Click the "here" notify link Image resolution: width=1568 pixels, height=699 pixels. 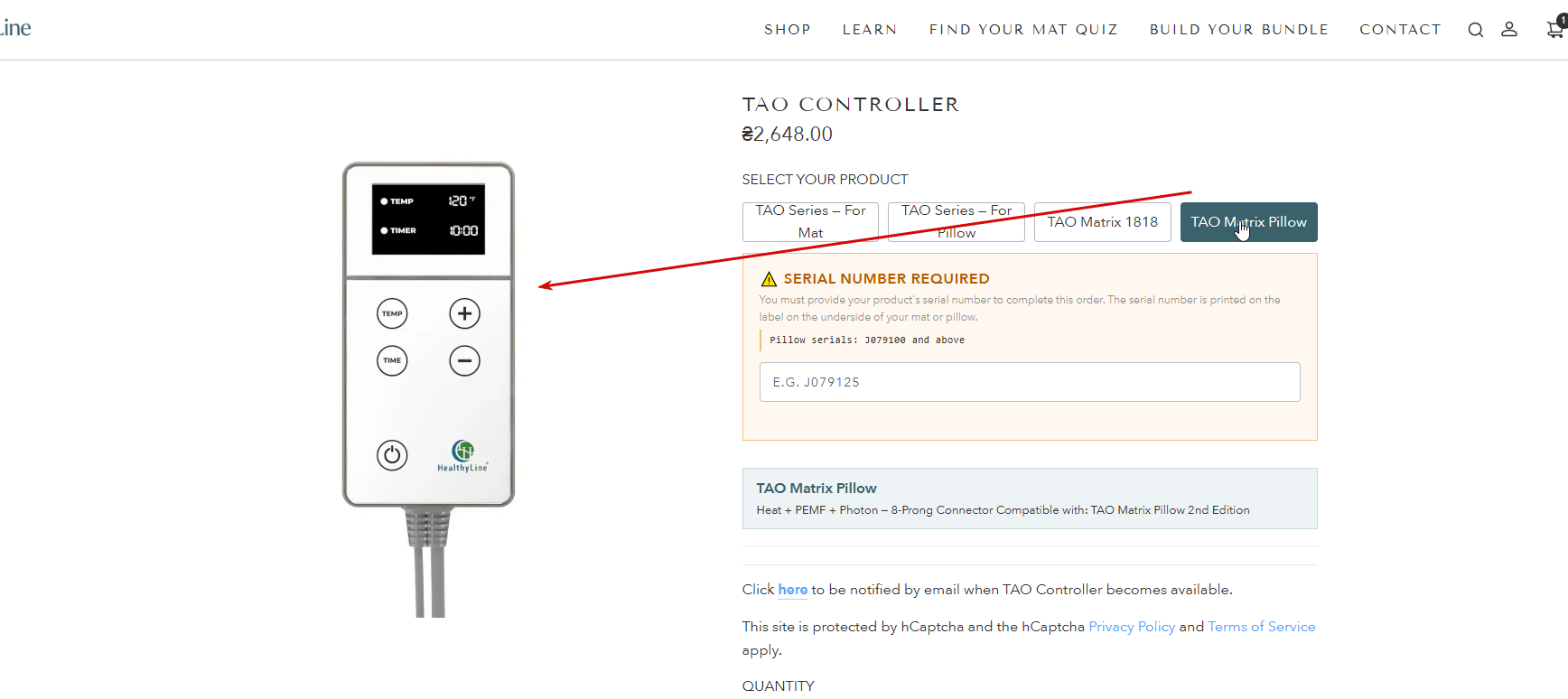(x=793, y=590)
